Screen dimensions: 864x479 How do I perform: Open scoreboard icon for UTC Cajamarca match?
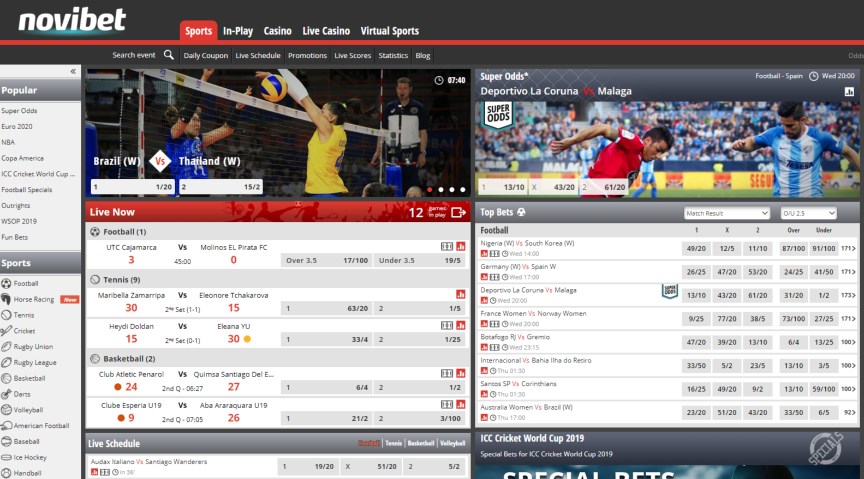click(x=447, y=246)
